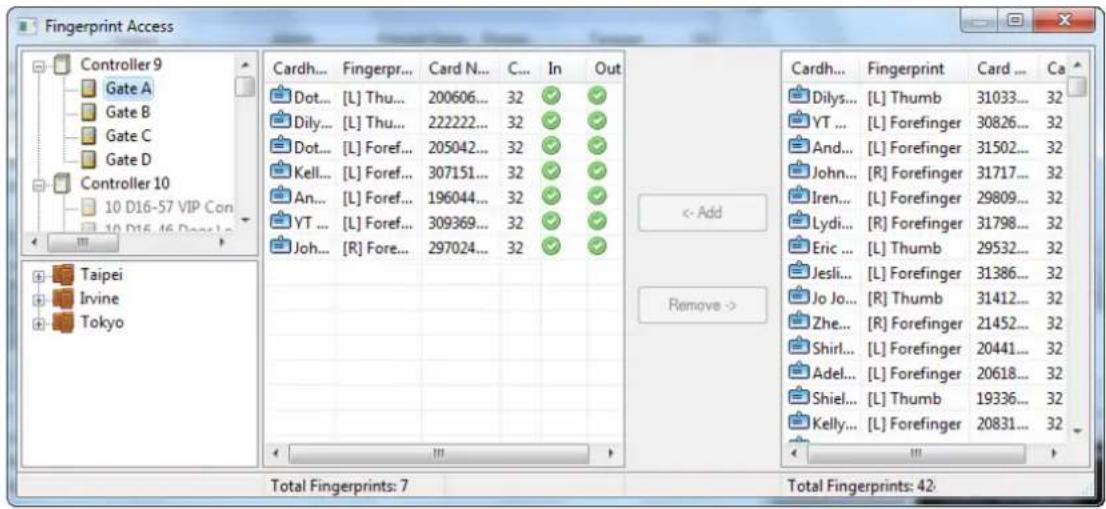Click card icon beside Zhe... in right list
The width and height of the screenshot is (1106, 509).
[x=799, y=323]
